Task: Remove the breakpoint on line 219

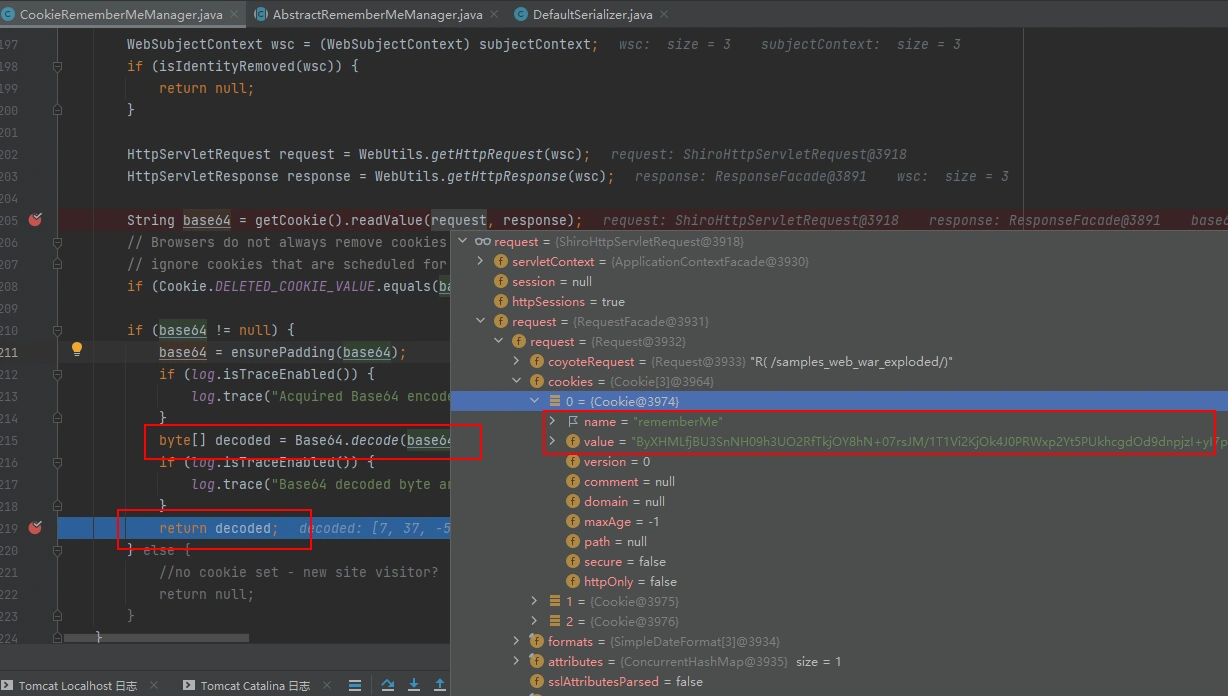Action: (36, 528)
